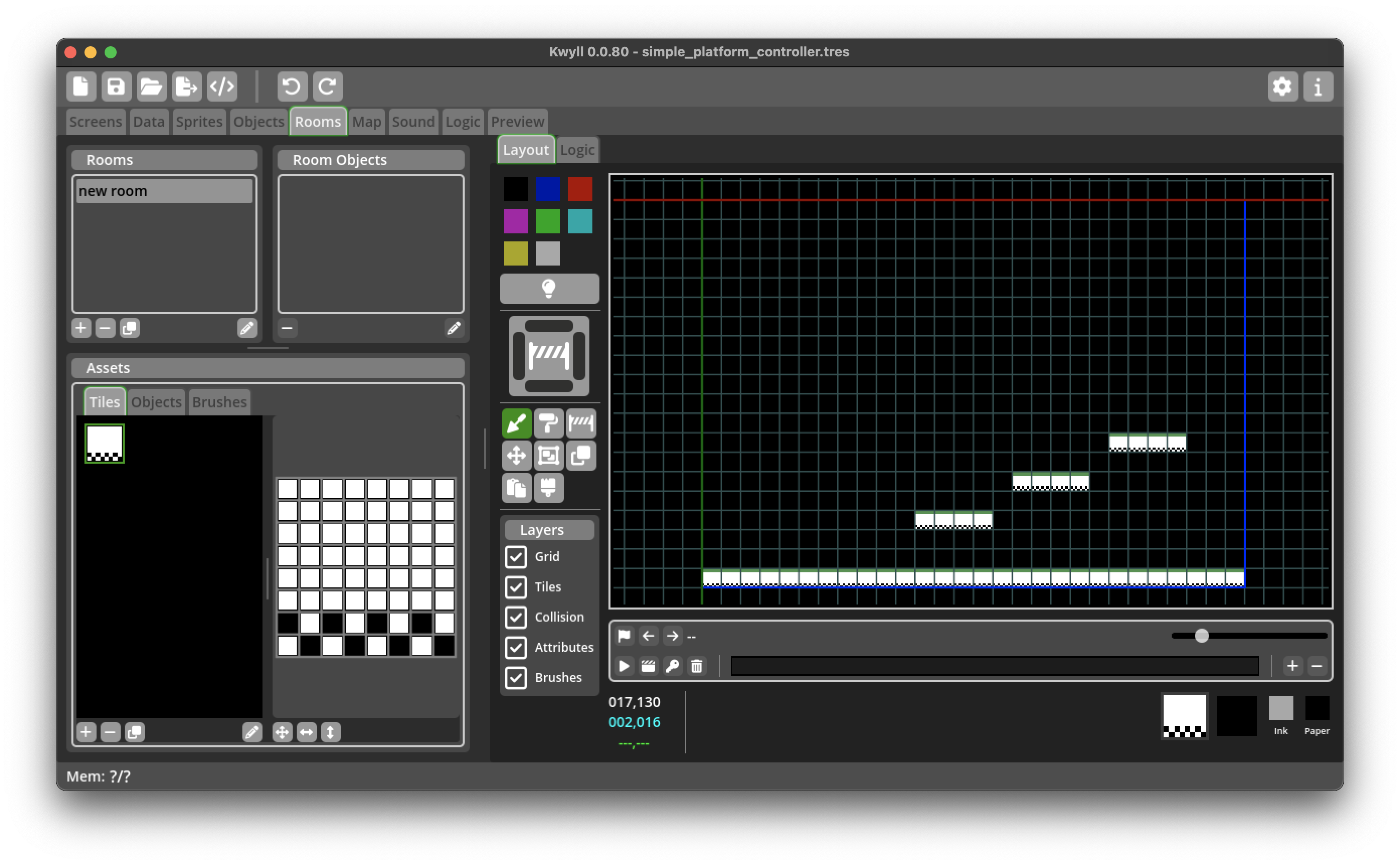Screen dimensions: 1400x865
Task: Uncheck the Grid layer checkbox
Action: click(516, 557)
